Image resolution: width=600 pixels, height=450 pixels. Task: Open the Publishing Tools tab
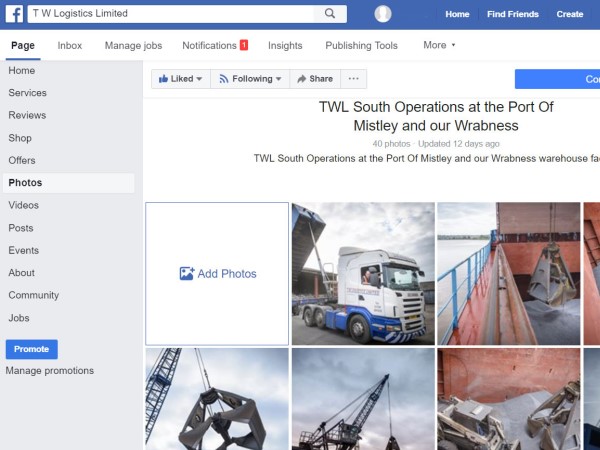tap(362, 46)
